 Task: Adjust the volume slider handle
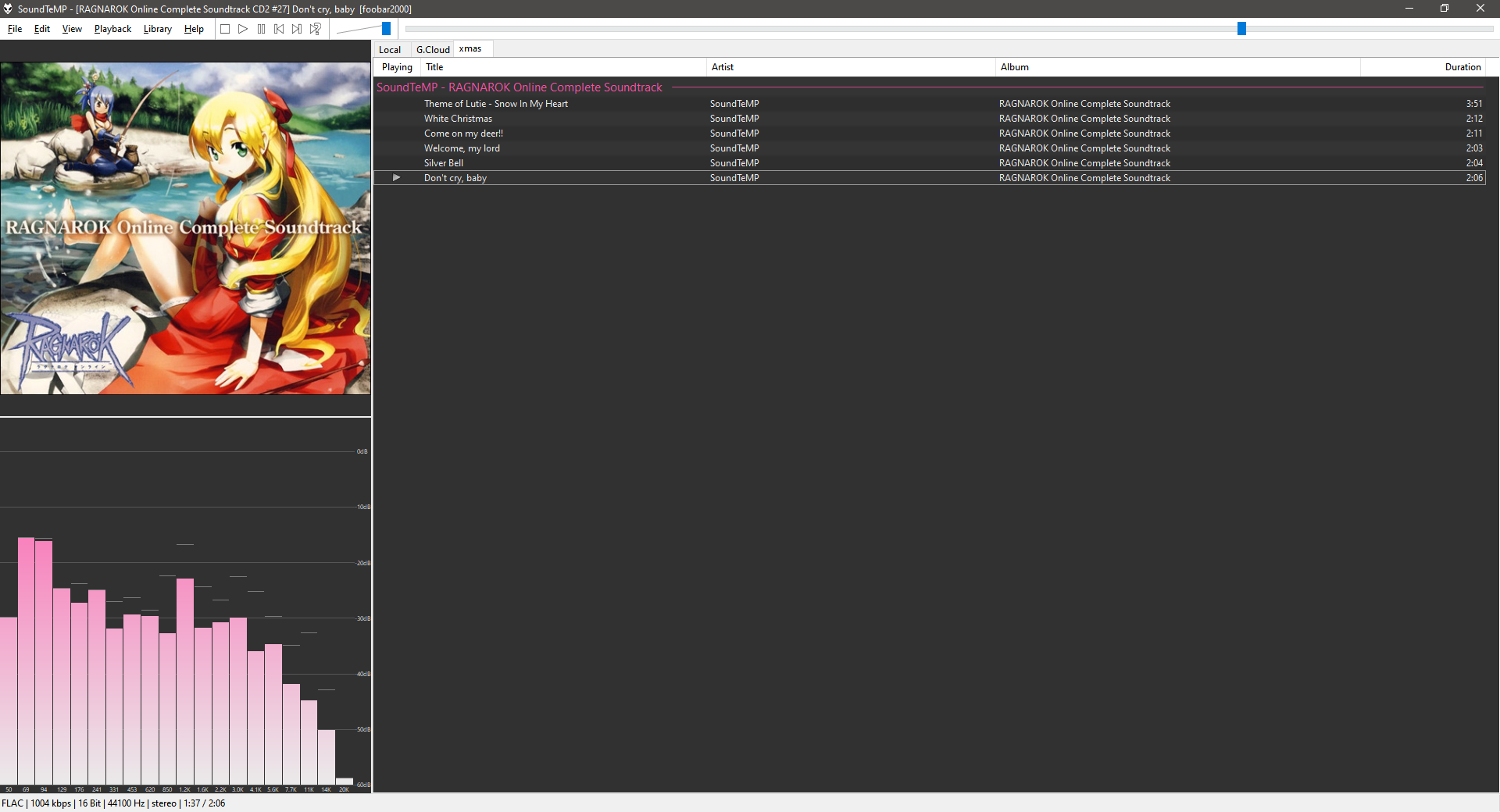click(386, 29)
